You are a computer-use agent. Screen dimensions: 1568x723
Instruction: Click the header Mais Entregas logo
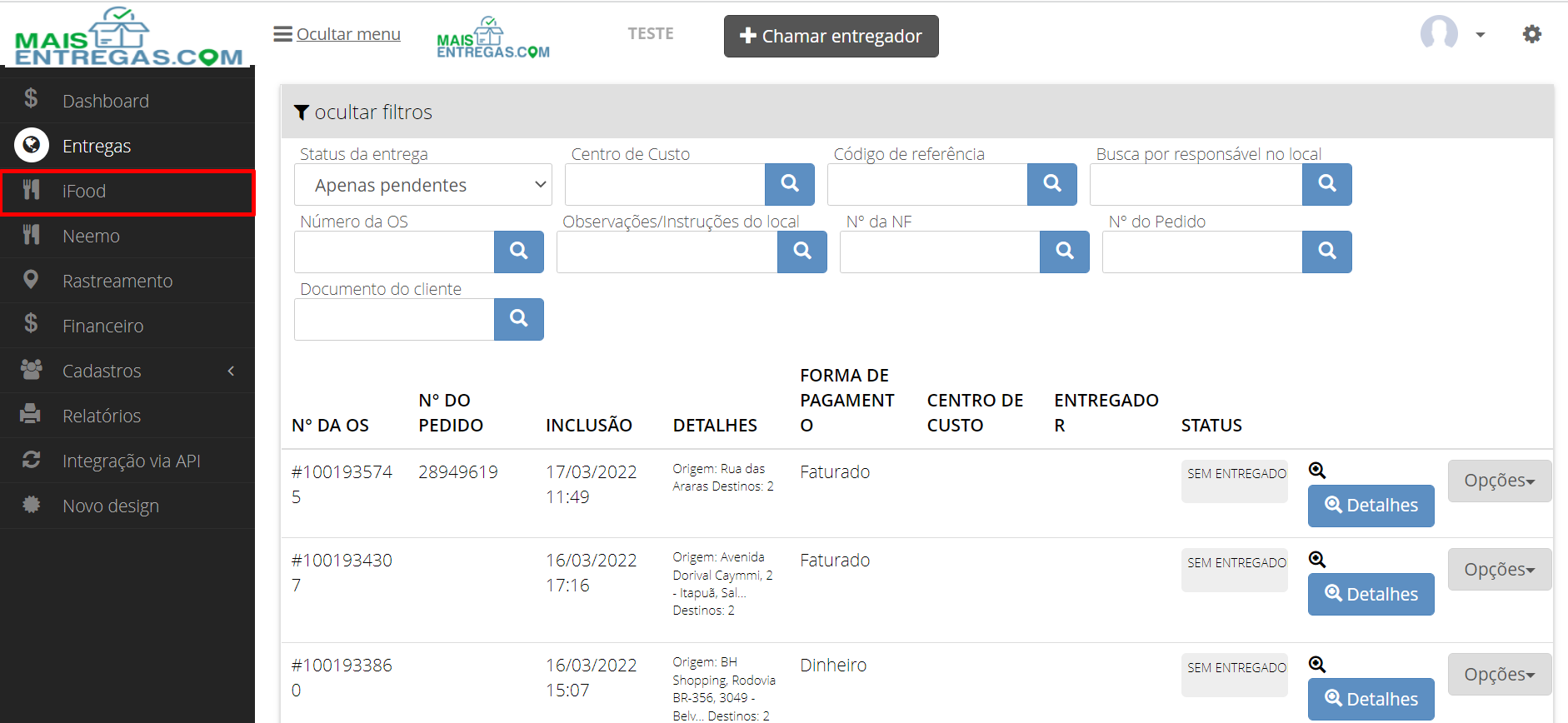493,37
